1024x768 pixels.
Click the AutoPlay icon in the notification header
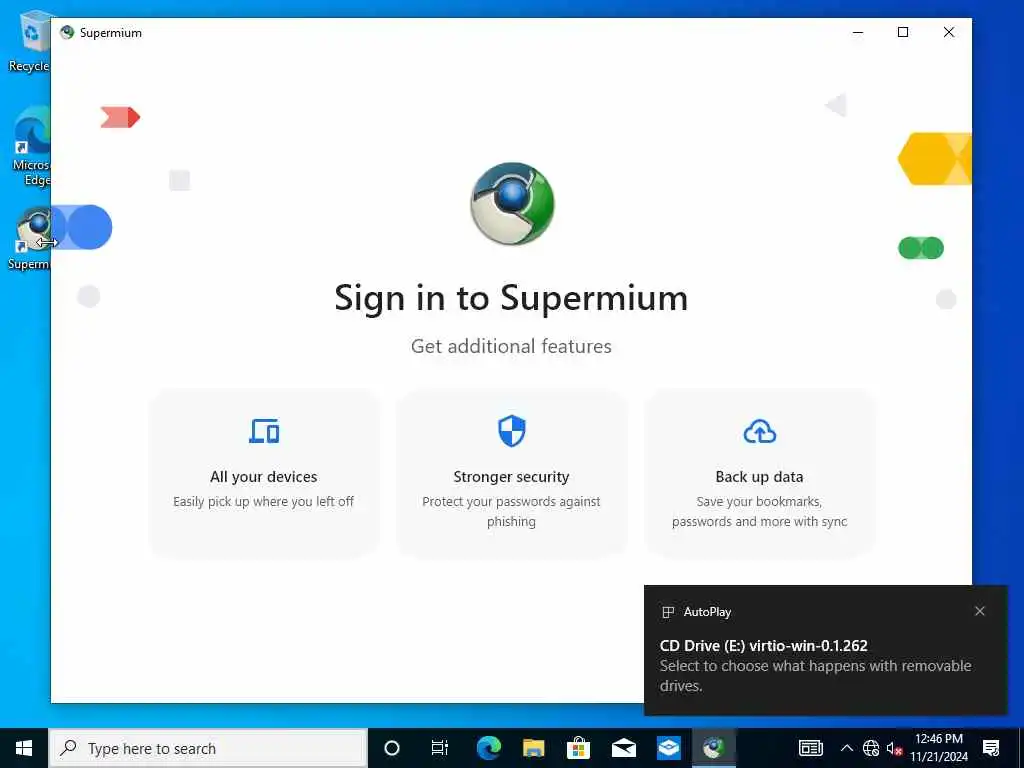pos(667,612)
